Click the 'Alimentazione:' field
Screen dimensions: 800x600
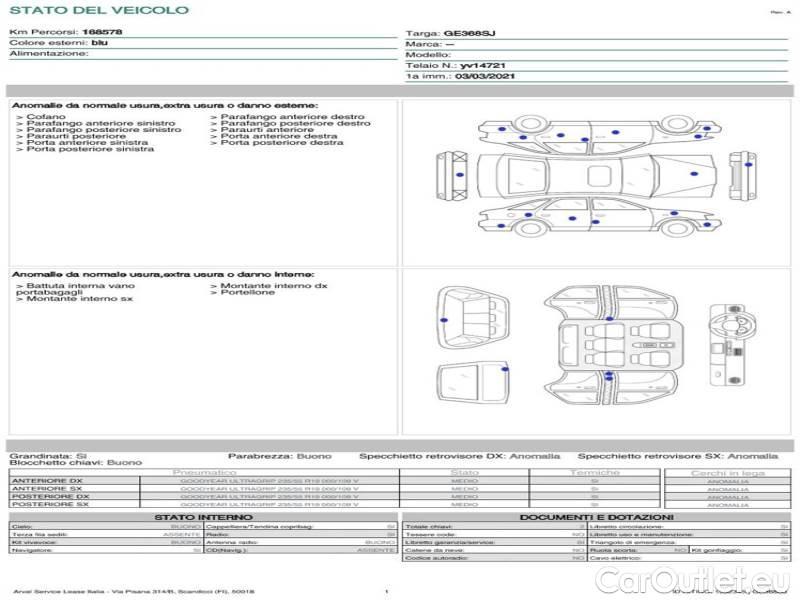[x=49, y=53]
